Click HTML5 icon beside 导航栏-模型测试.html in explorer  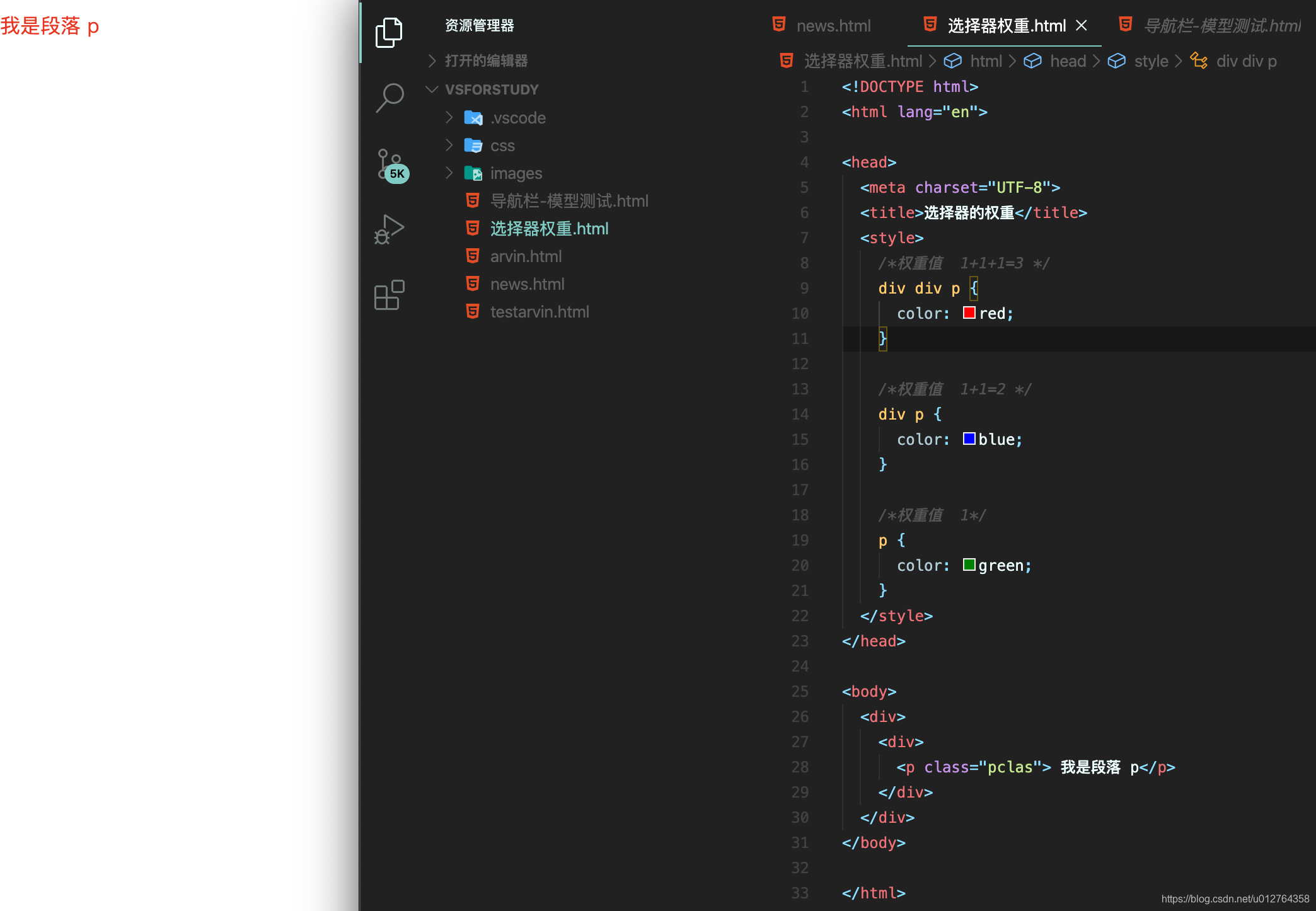pos(473,200)
